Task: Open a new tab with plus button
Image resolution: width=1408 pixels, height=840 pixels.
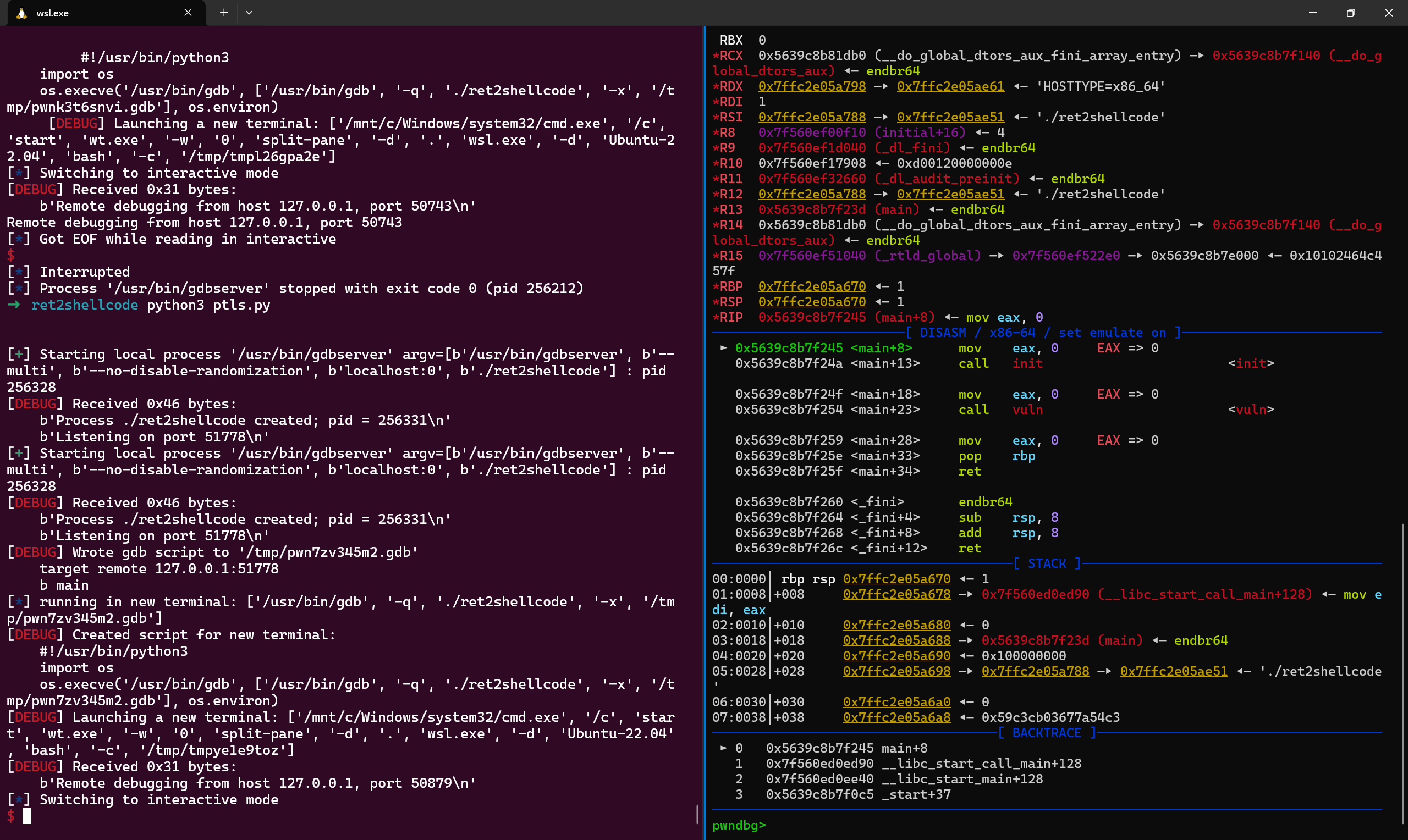Action: point(224,13)
